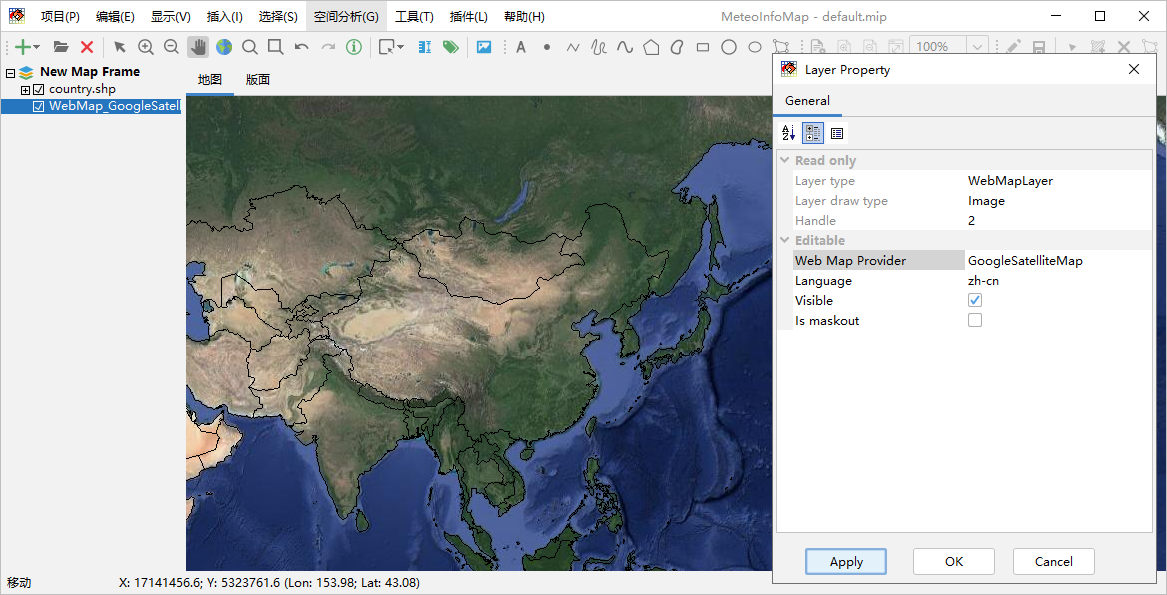Click the Identify info icon

(353, 47)
